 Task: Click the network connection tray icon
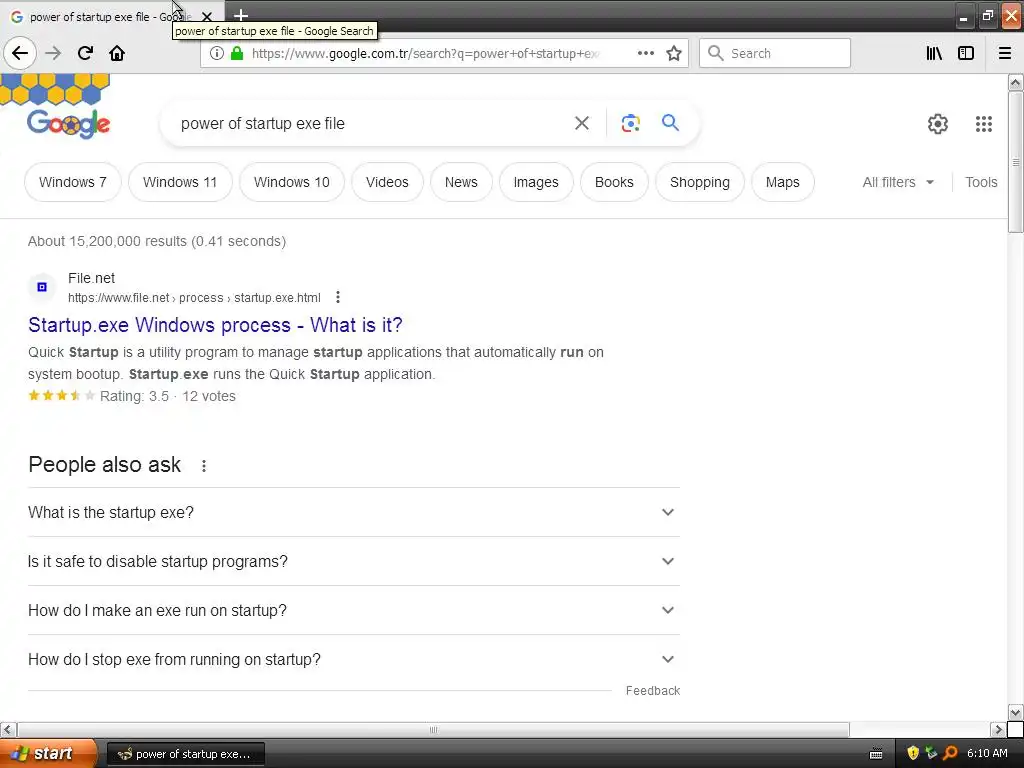[931, 753]
